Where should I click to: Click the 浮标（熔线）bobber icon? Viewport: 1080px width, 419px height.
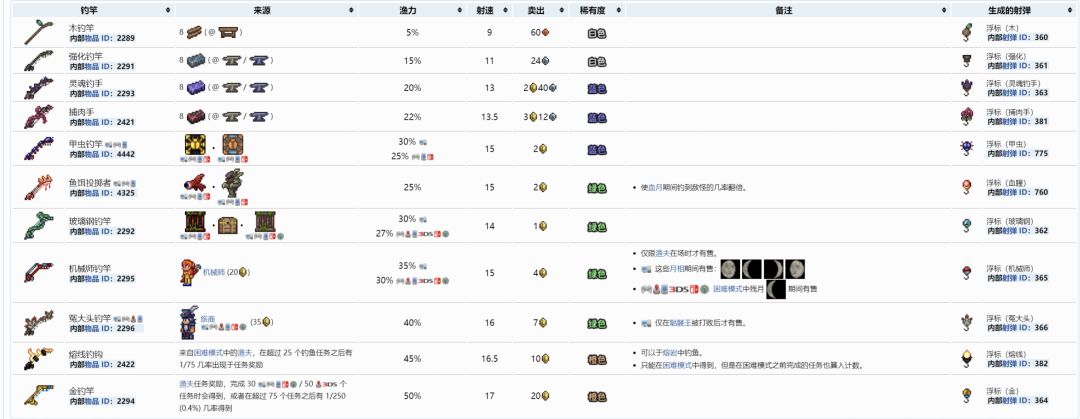click(966, 358)
